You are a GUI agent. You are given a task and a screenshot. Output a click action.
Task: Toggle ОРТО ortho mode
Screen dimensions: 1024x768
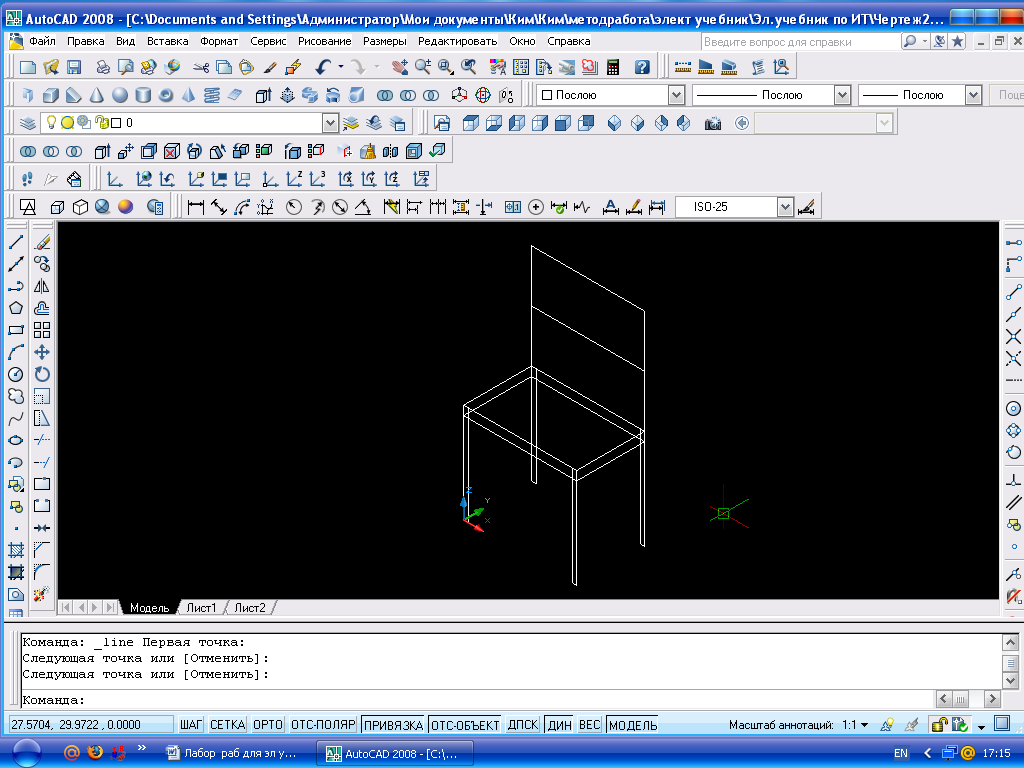(x=268, y=725)
